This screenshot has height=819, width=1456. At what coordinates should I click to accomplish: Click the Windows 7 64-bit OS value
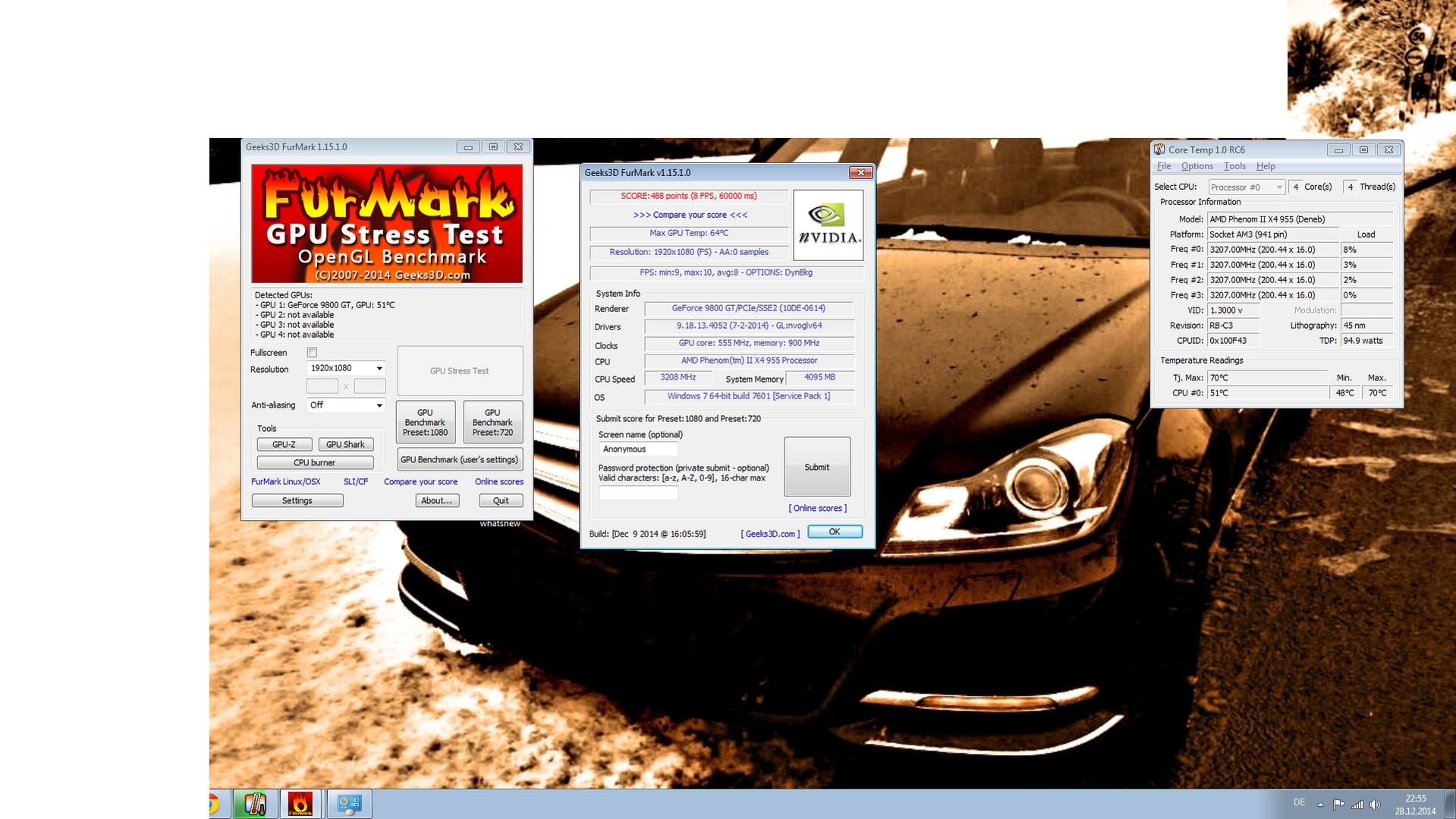pos(749,396)
